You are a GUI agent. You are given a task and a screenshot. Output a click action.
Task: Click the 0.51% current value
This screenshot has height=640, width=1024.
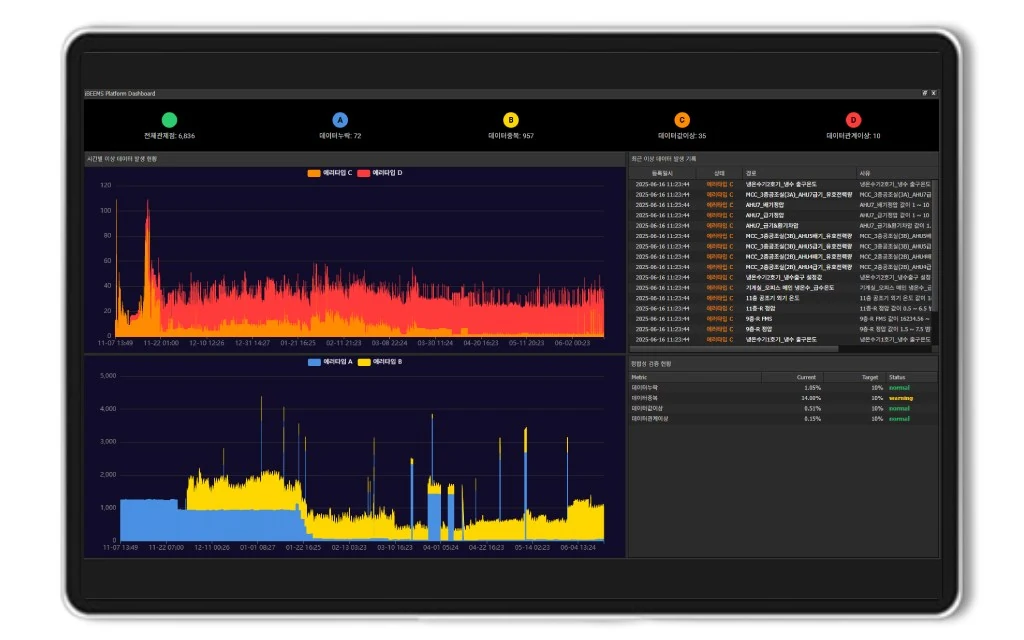(x=812, y=409)
